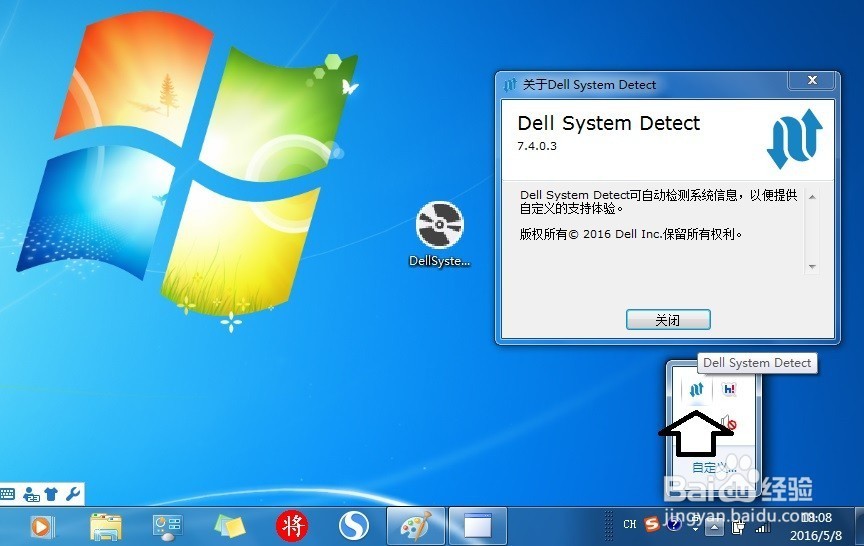Image resolution: width=864 pixels, height=546 pixels.
Task: Click the Sogou S input method tray icon
Action: 652,523
